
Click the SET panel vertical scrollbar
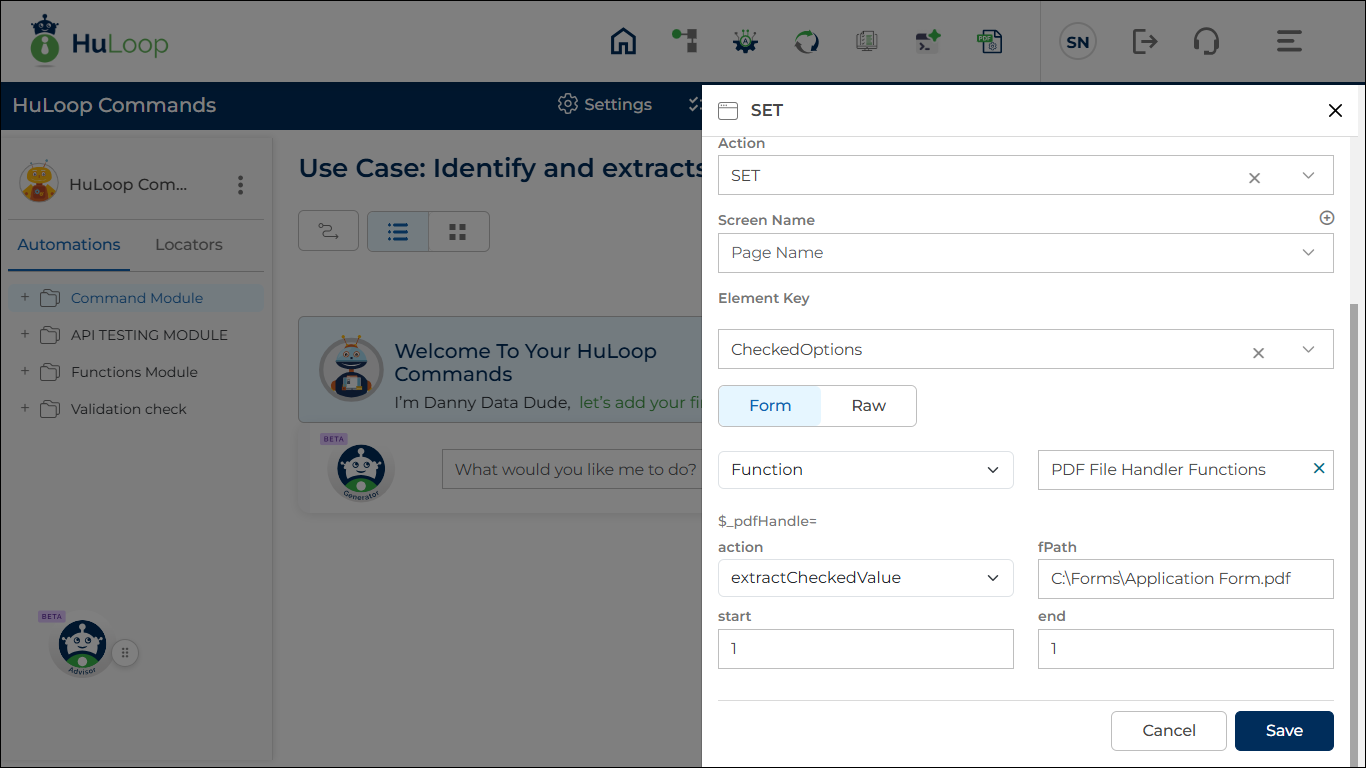tap(1356, 500)
